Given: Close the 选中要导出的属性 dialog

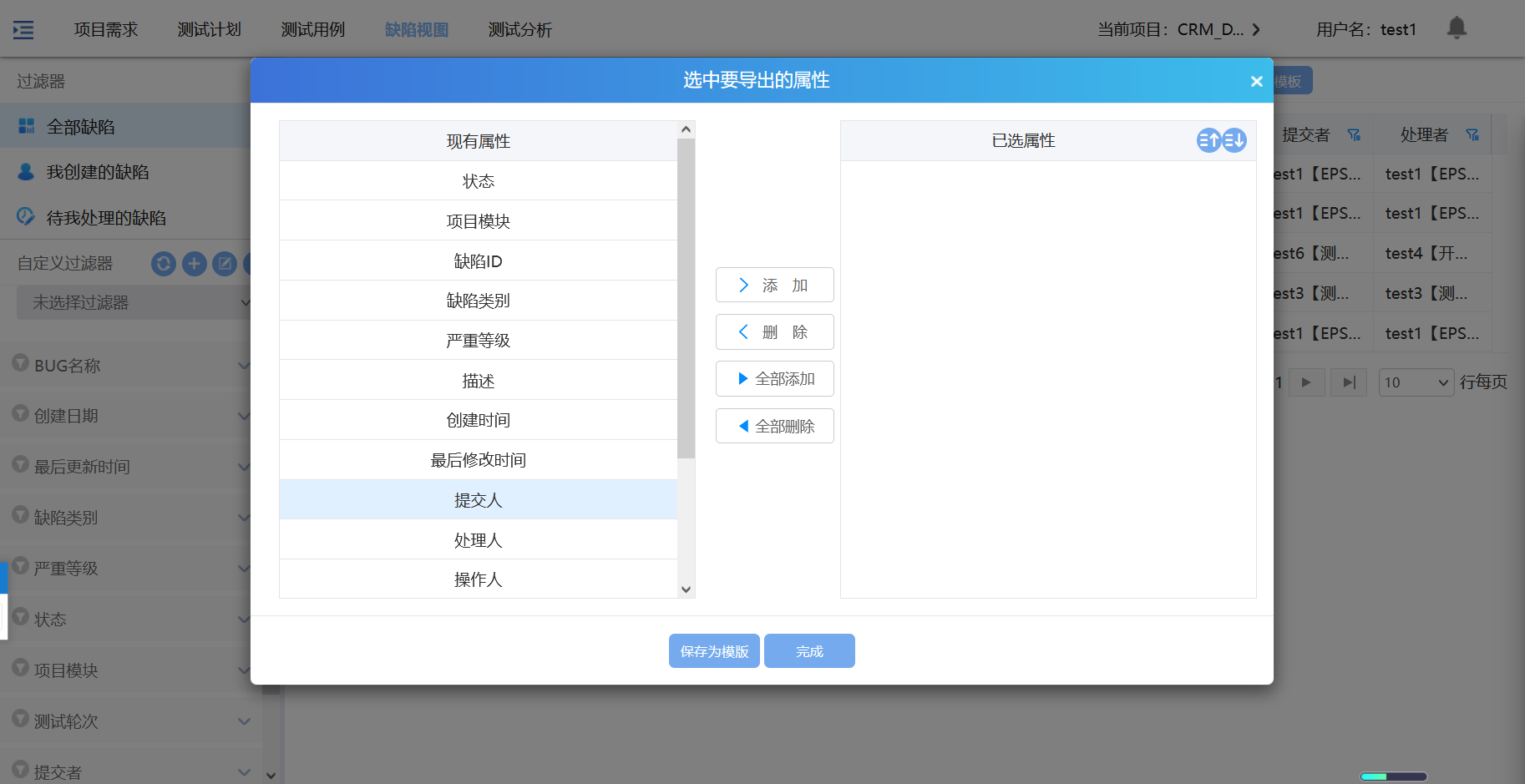Looking at the screenshot, I should click(x=1256, y=81).
